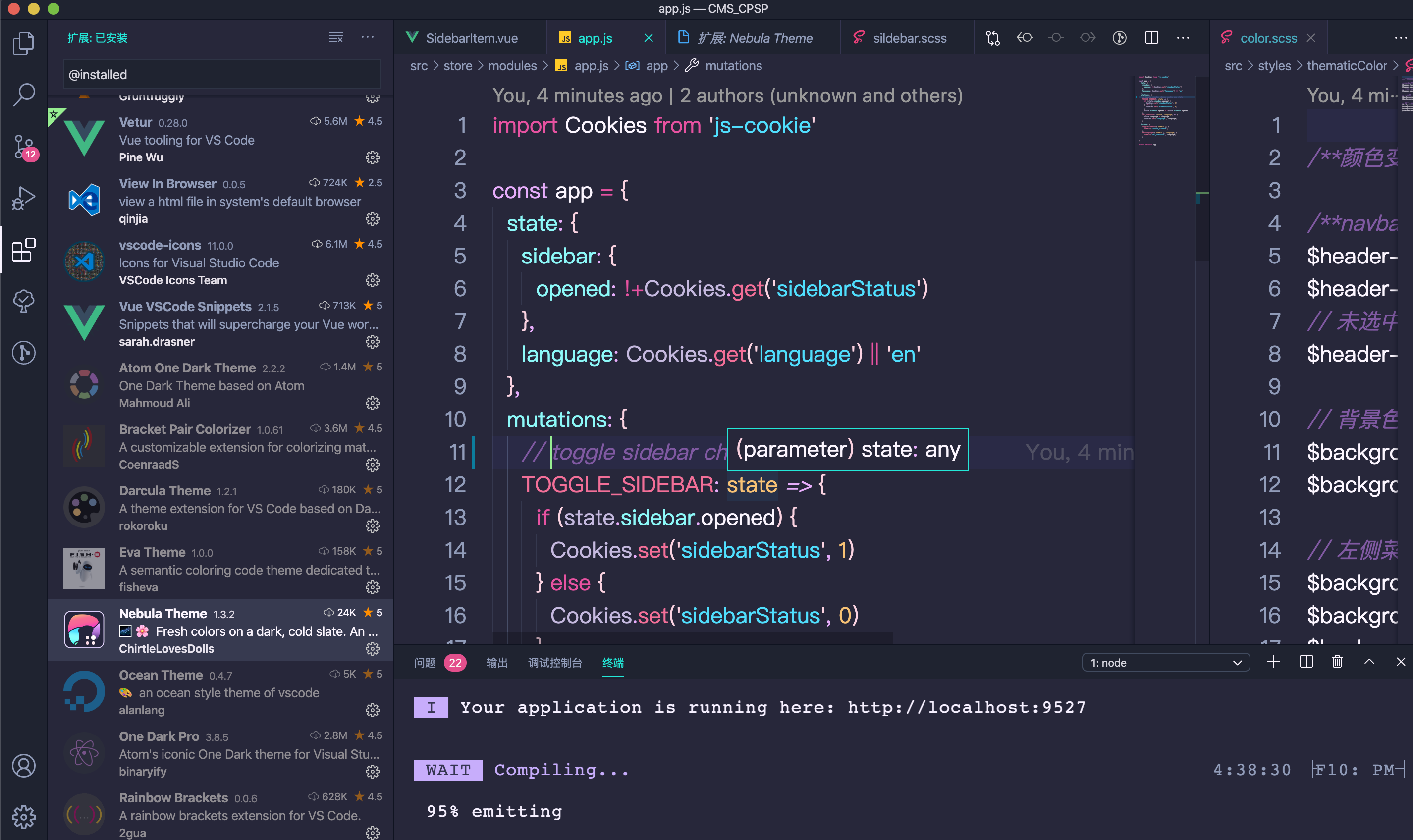Split the terminal panel
Screen dimensions: 1413x840
point(1306,662)
